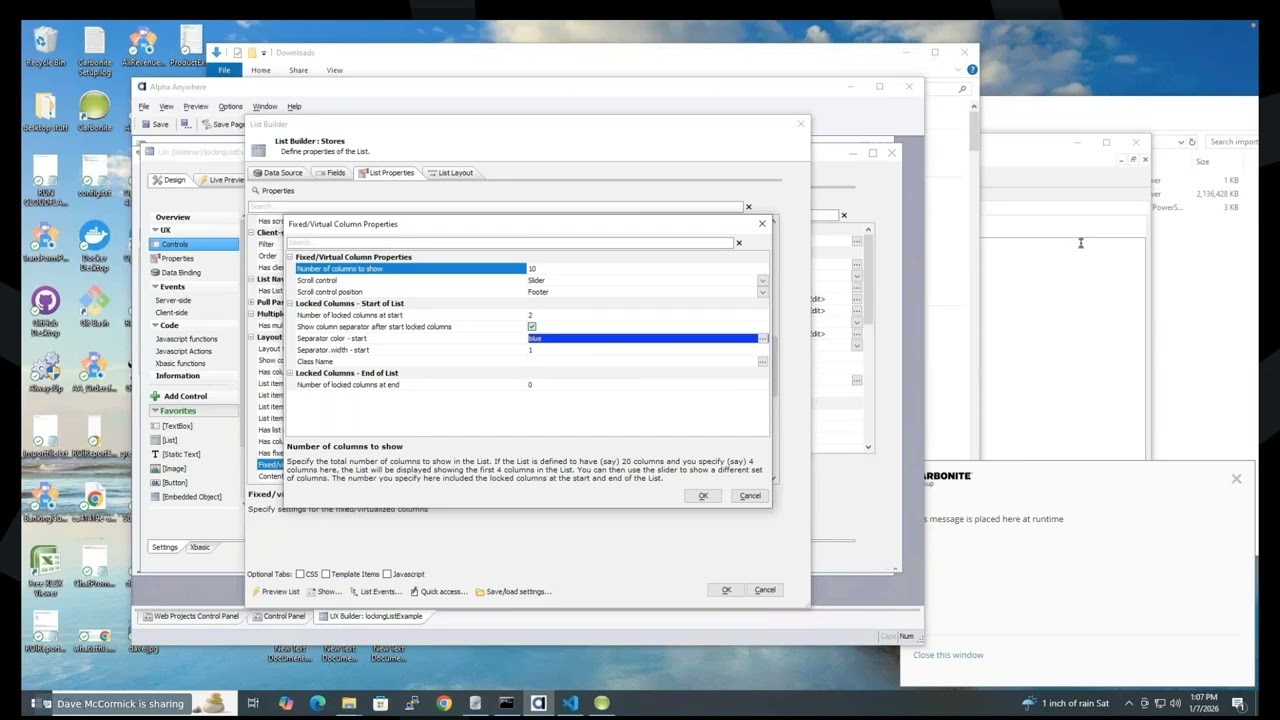Collapse the UX section in sidebar
The image size is (1280, 720).
click(156, 230)
